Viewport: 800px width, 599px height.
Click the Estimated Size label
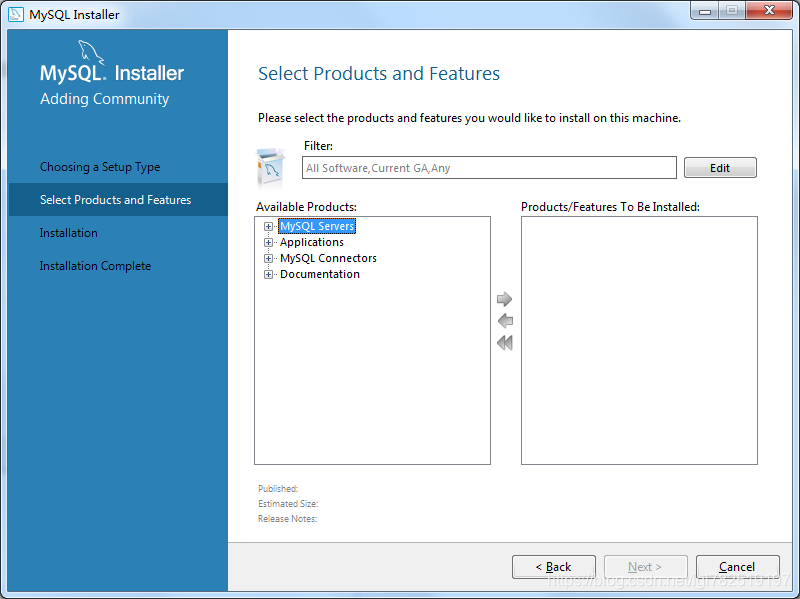(288, 504)
